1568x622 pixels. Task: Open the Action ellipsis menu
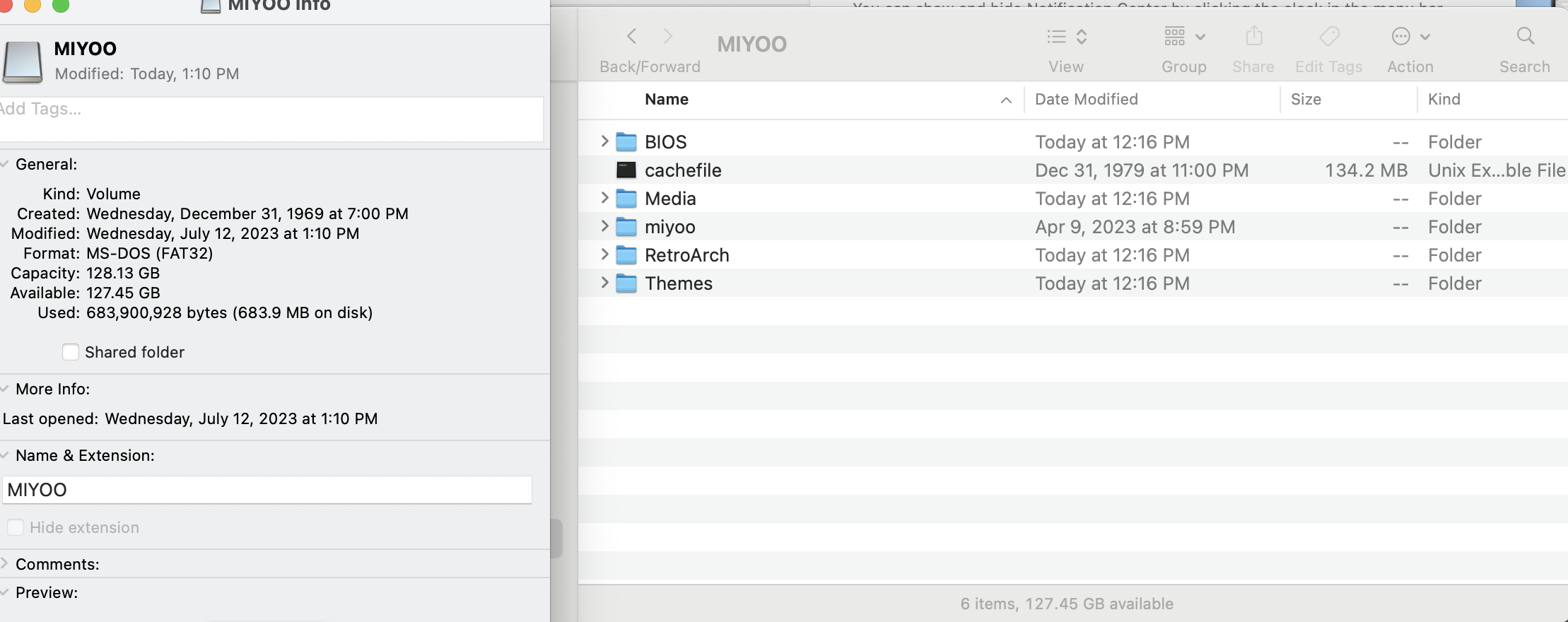click(x=1410, y=37)
